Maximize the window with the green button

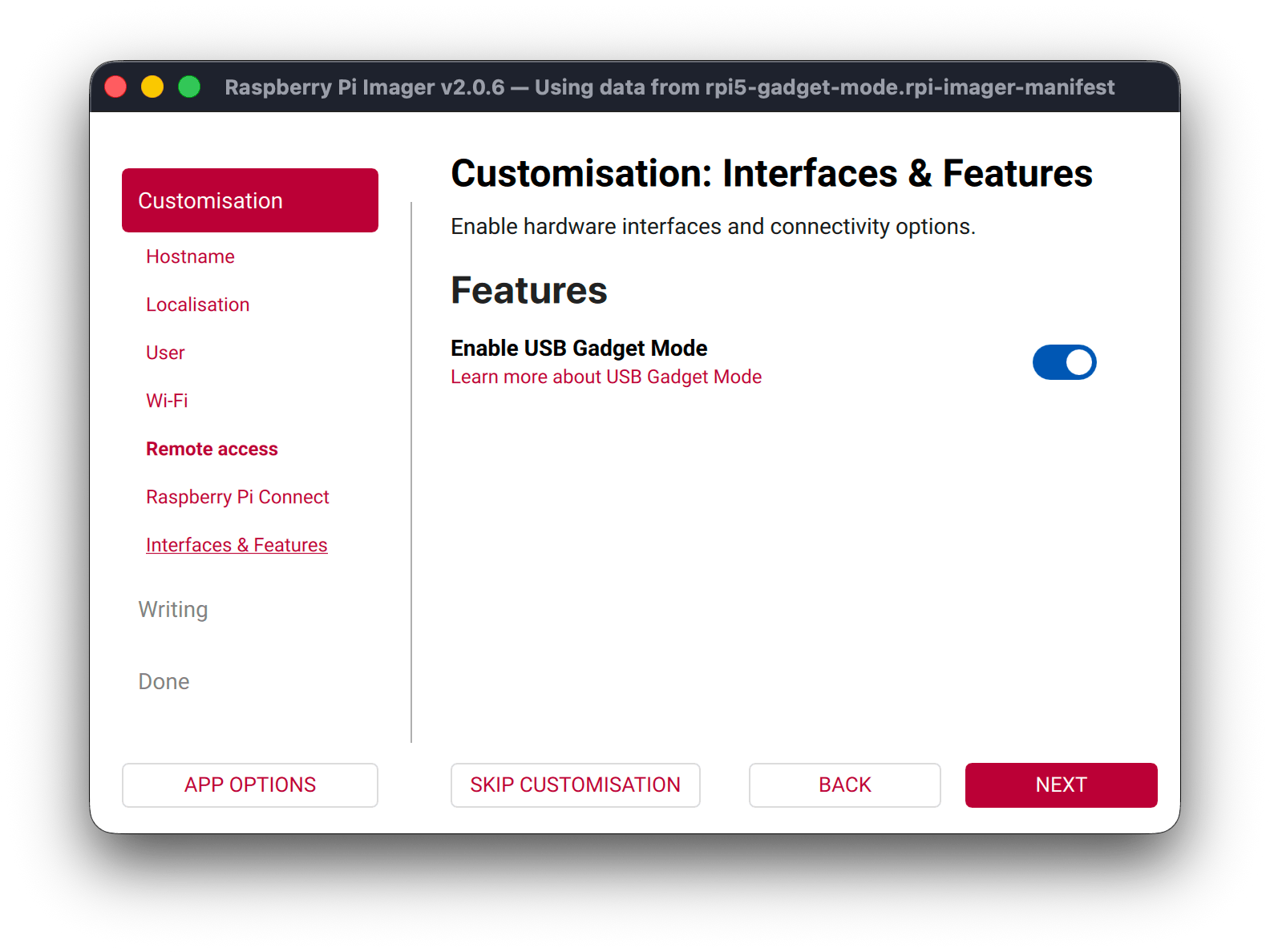coord(189,87)
